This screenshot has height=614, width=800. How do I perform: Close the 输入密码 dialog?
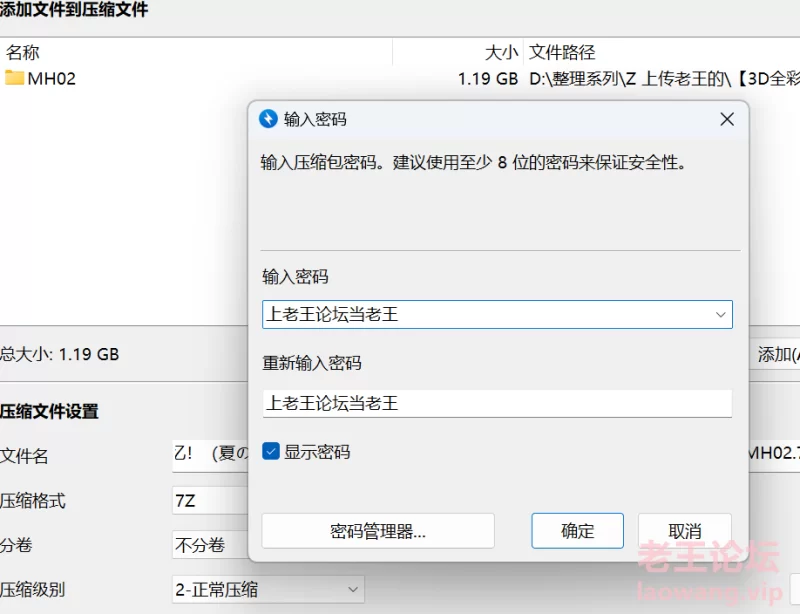pyautogui.click(x=727, y=119)
